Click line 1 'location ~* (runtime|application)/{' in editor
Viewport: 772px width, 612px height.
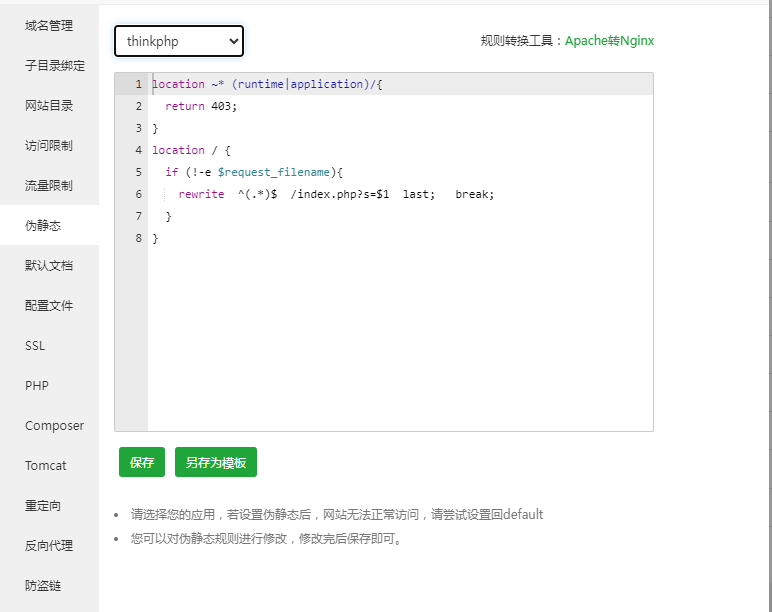[x=267, y=84]
